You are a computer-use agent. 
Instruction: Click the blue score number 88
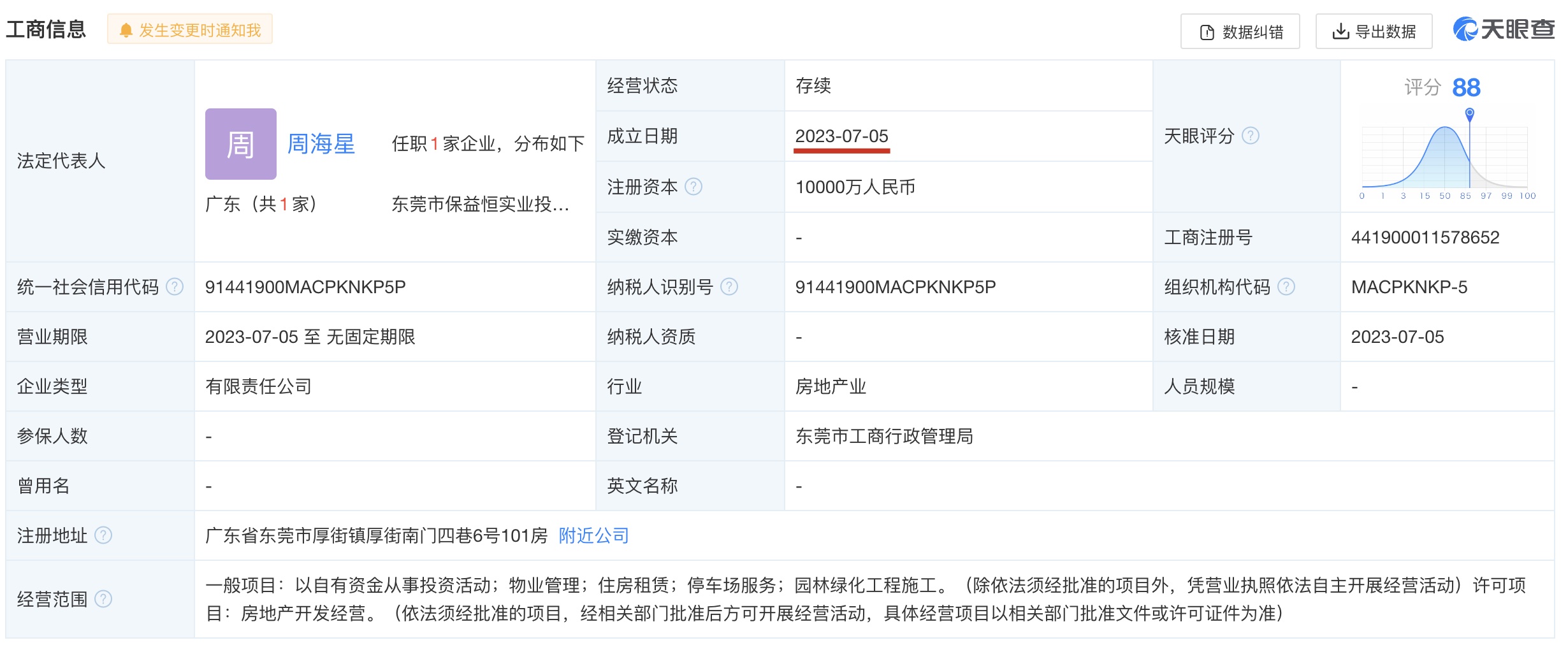pos(1466,87)
